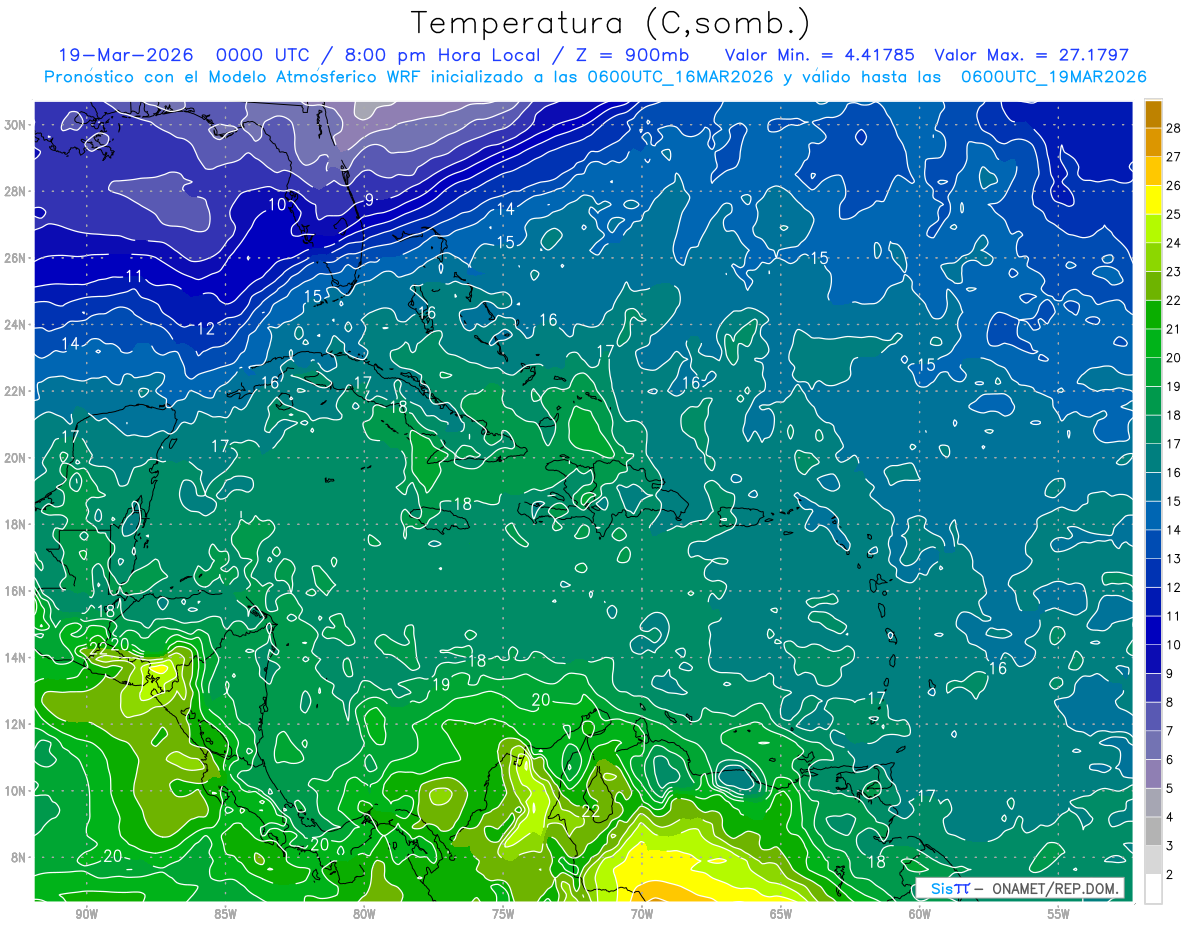Click the legend color between 27 and 28
The width and height of the screenshot is (1200, 927).
point(1153,143)
